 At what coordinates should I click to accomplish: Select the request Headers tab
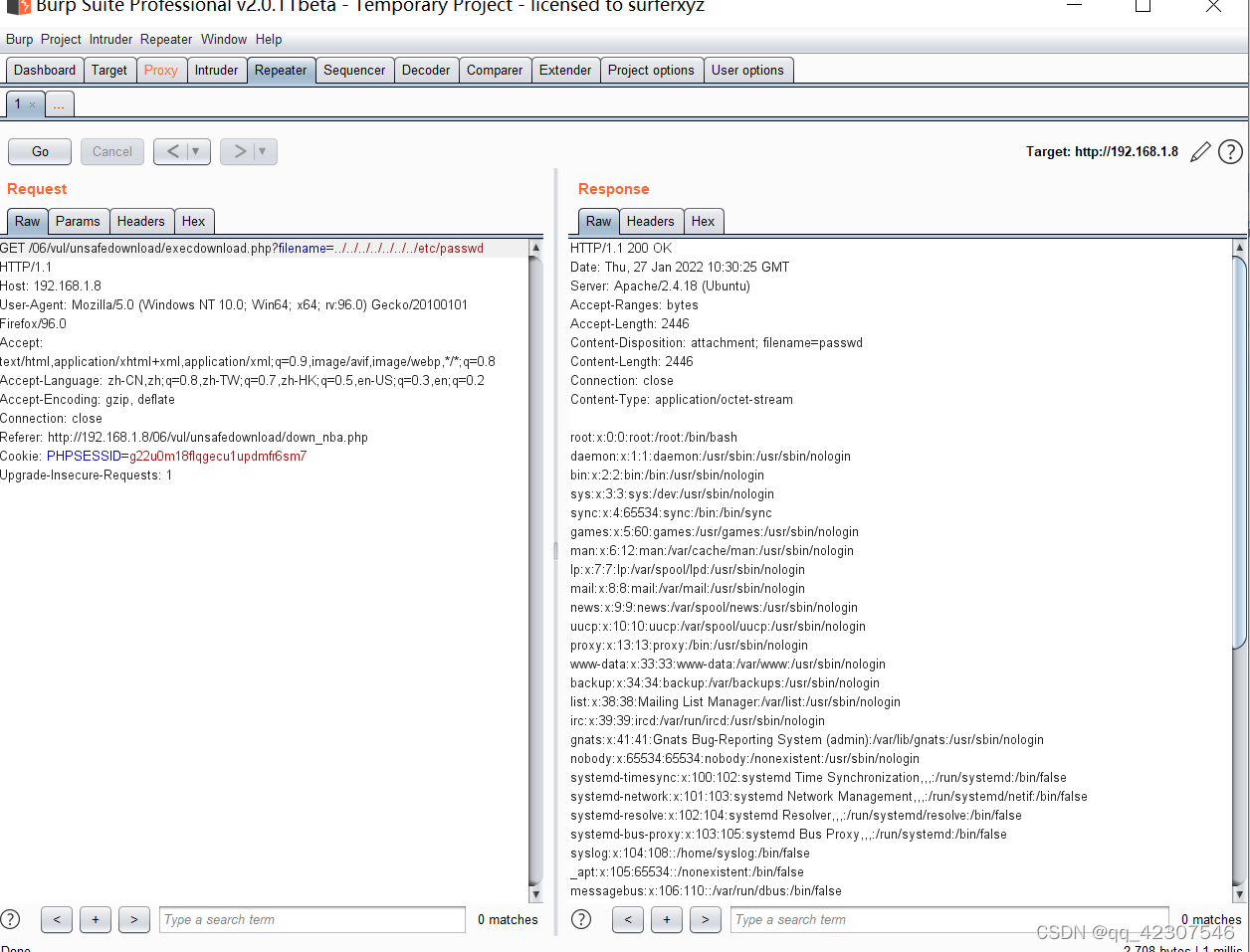[141, 222]
